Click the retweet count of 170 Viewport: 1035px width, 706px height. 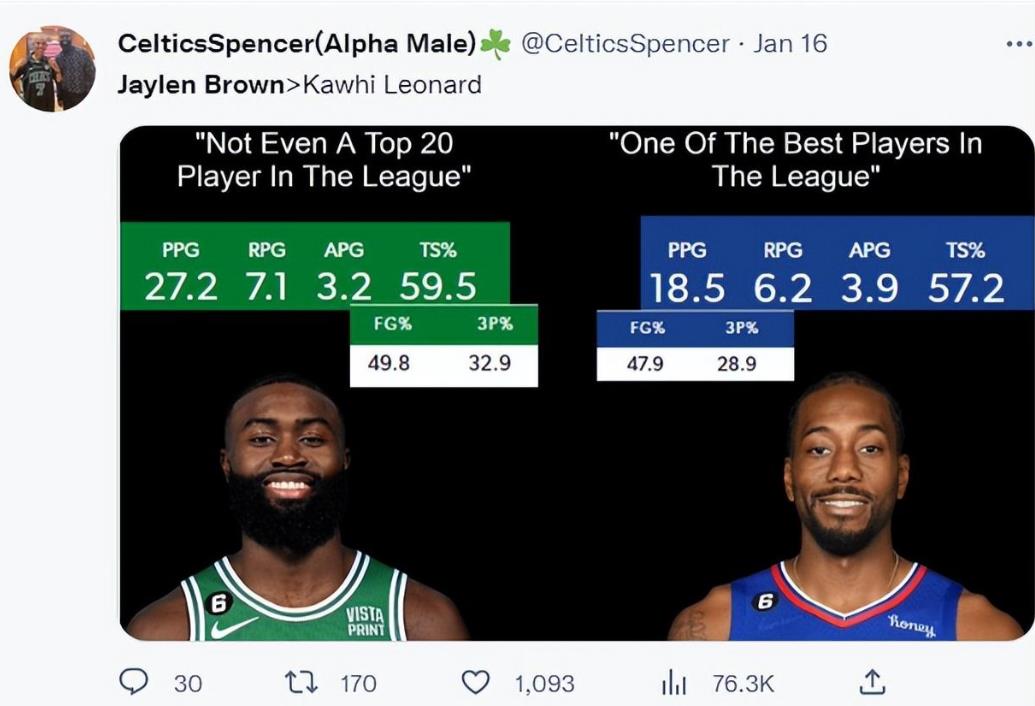[358, 684]
